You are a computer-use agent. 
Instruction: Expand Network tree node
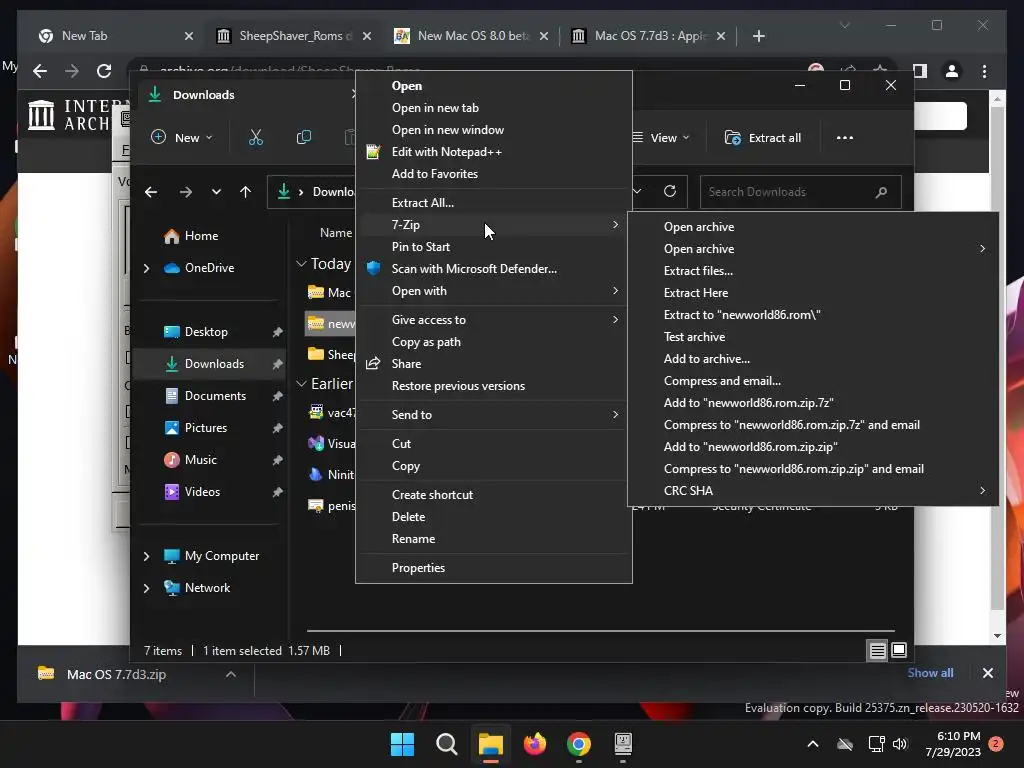point(146,588)
